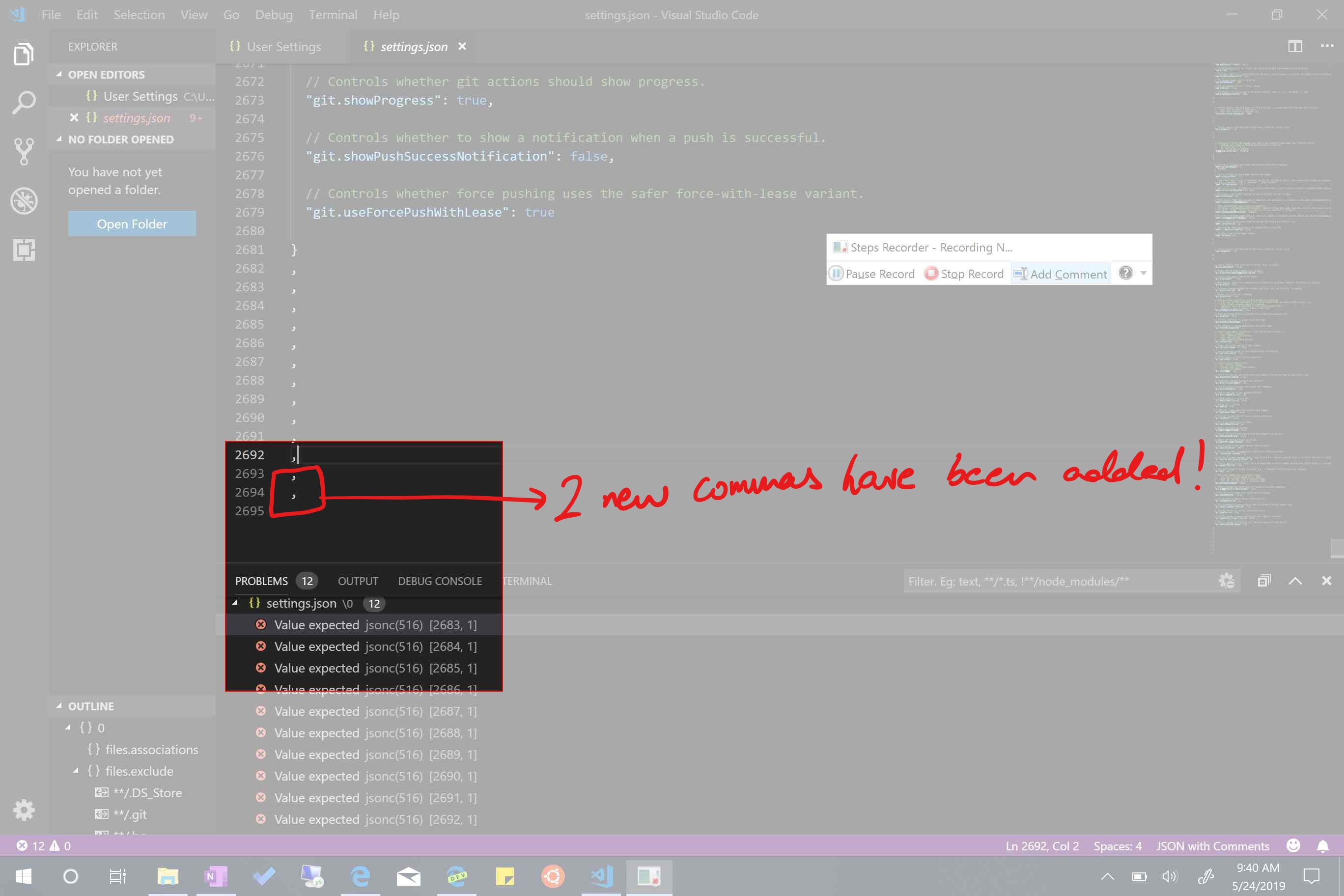Open the Extensions view

24,251
